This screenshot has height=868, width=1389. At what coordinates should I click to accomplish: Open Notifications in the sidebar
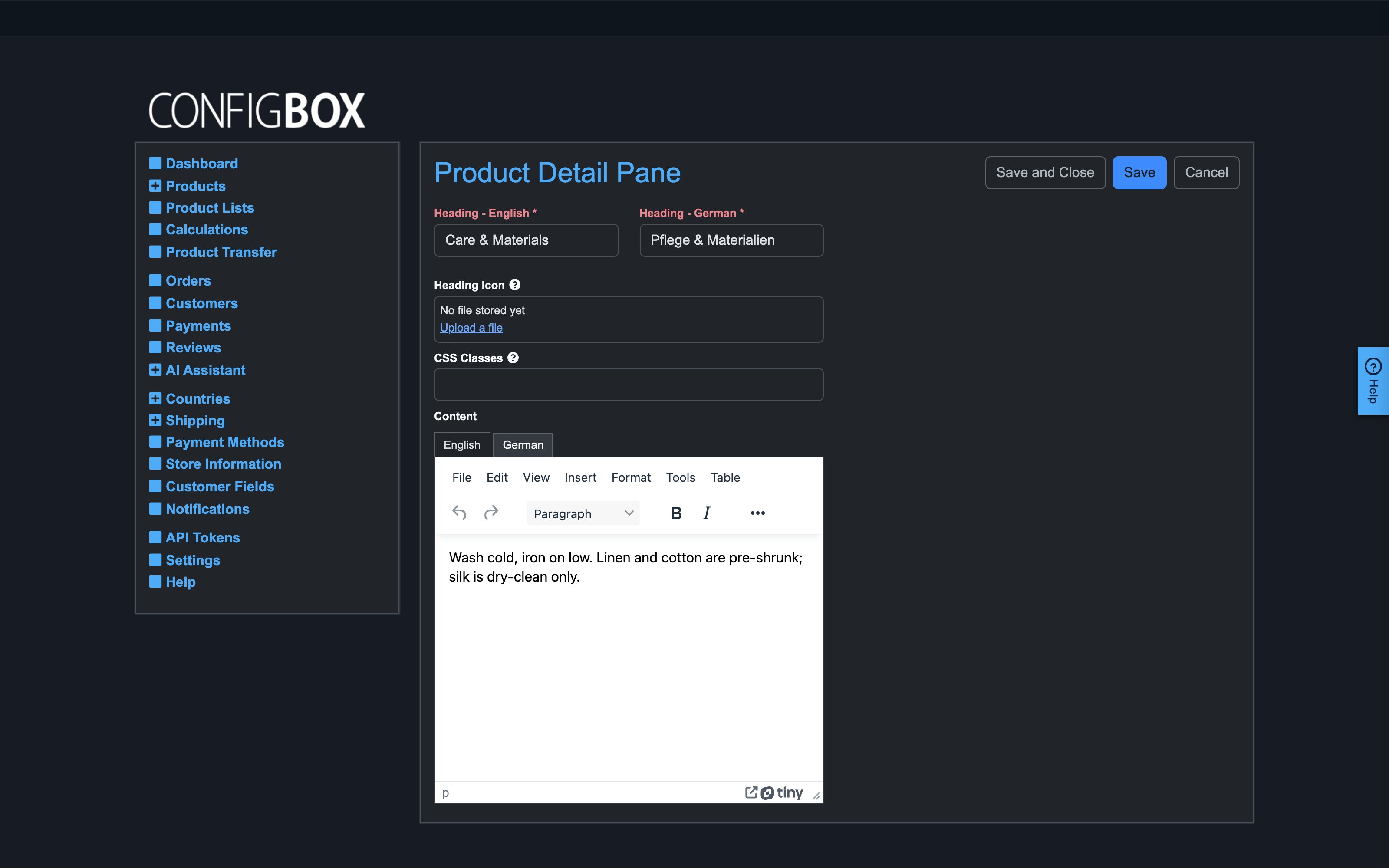tap(207, 509)
